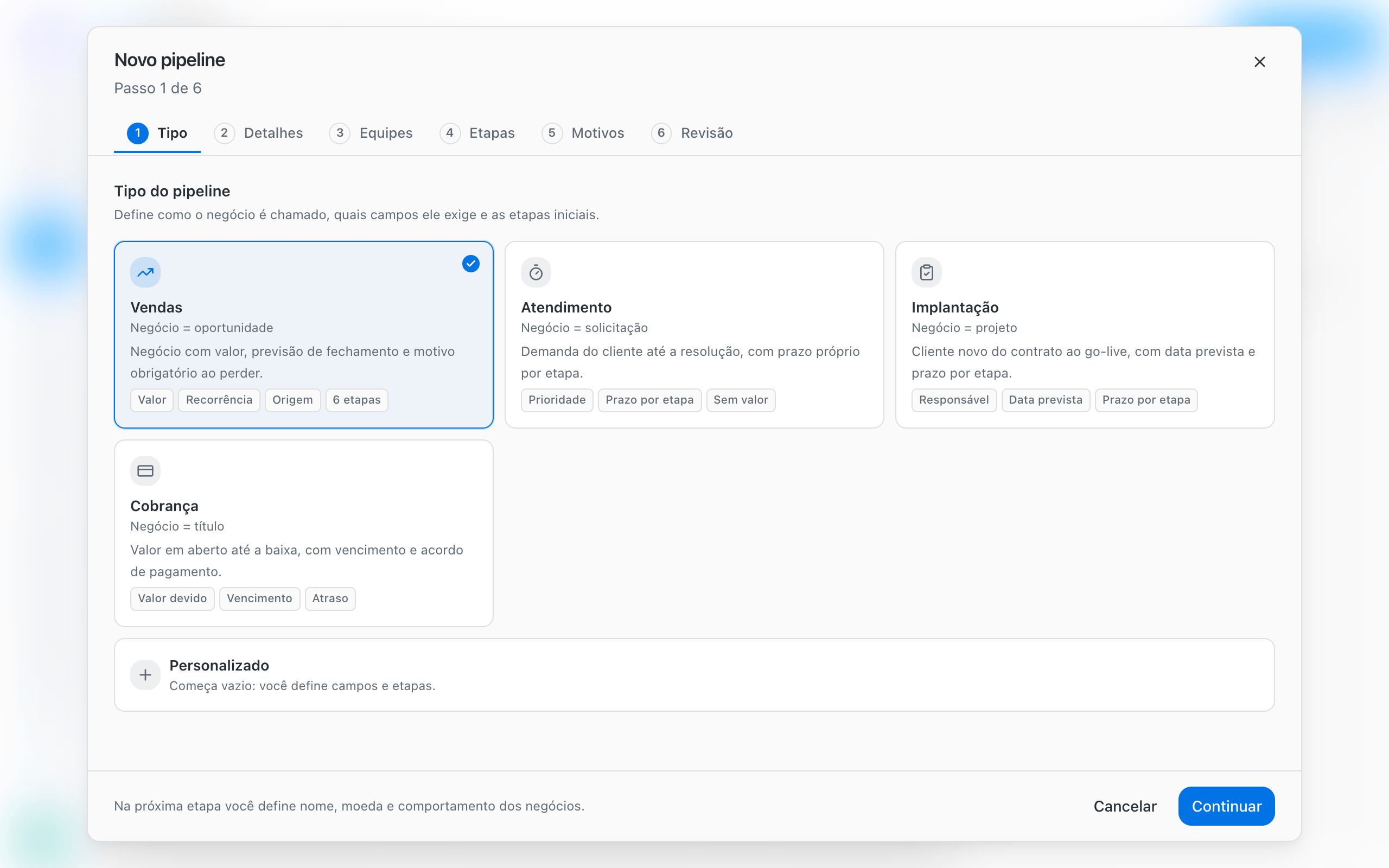This screenshot has height=868, width=1389.
Task: Click the Data prevista tag
Action: click(x=1046, y=400)
